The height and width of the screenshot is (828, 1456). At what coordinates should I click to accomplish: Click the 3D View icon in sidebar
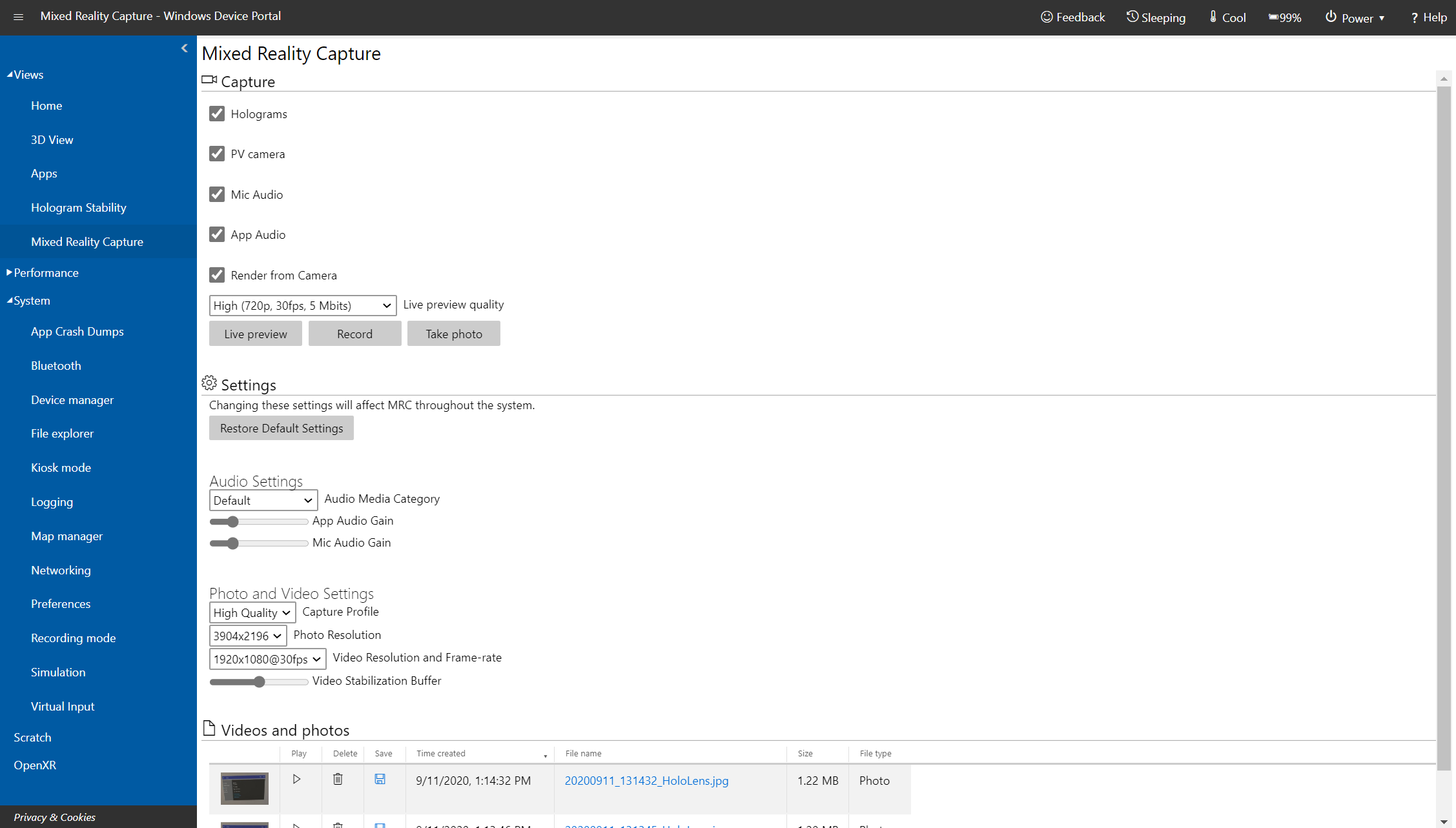click(52, 139)
